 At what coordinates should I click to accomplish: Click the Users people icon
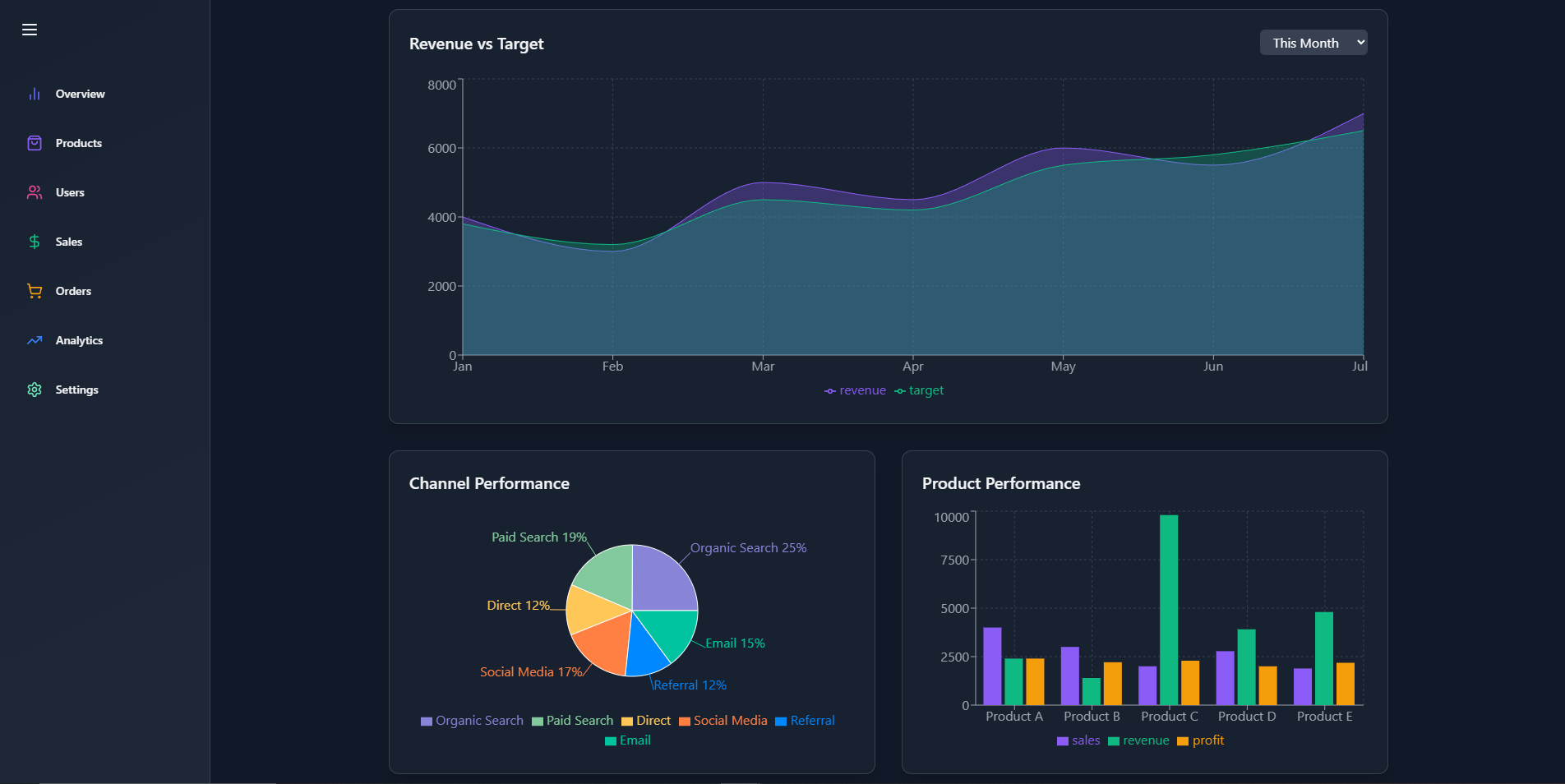[35, 192]
